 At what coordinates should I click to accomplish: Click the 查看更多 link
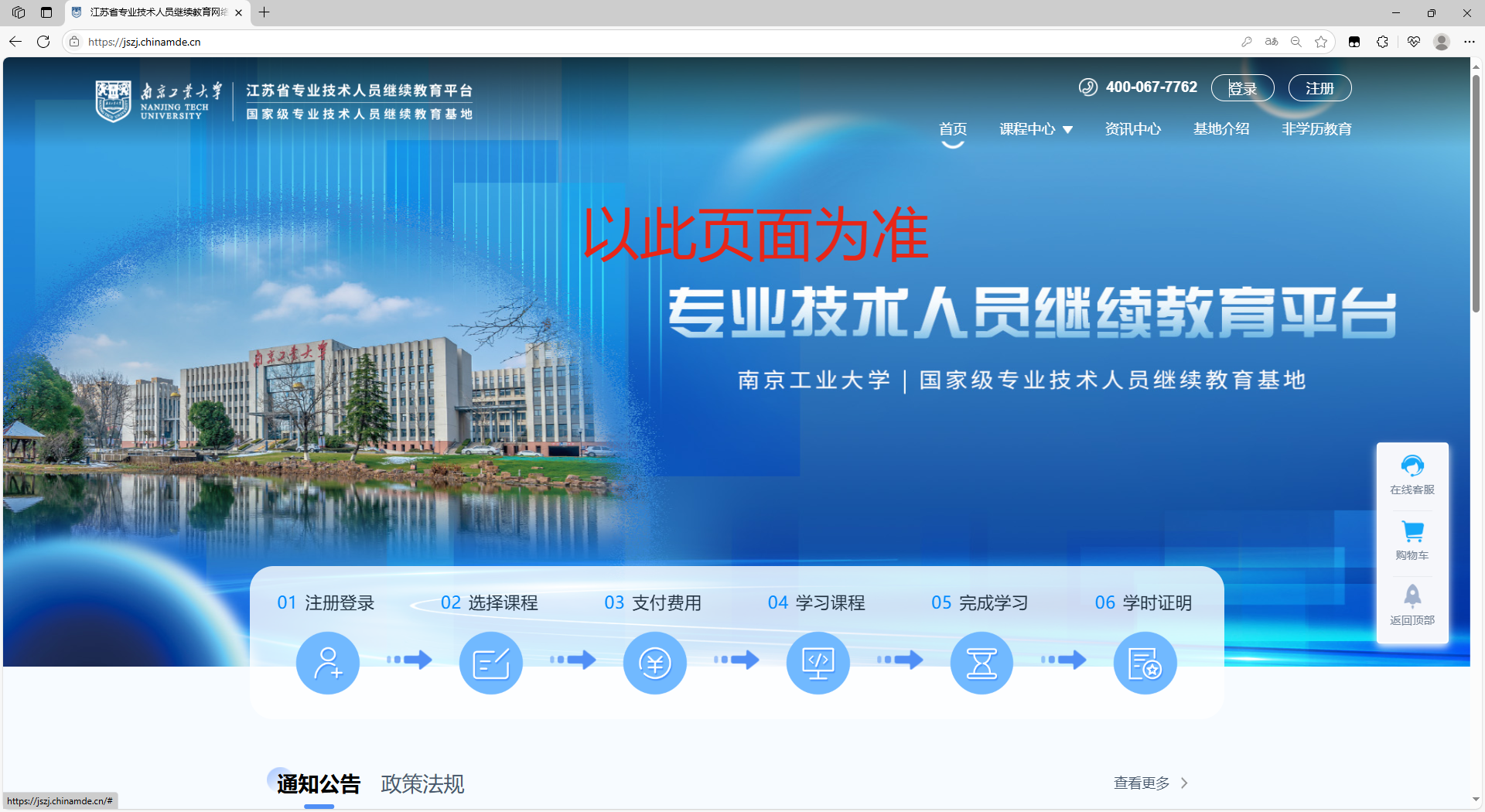[1142, 783]
